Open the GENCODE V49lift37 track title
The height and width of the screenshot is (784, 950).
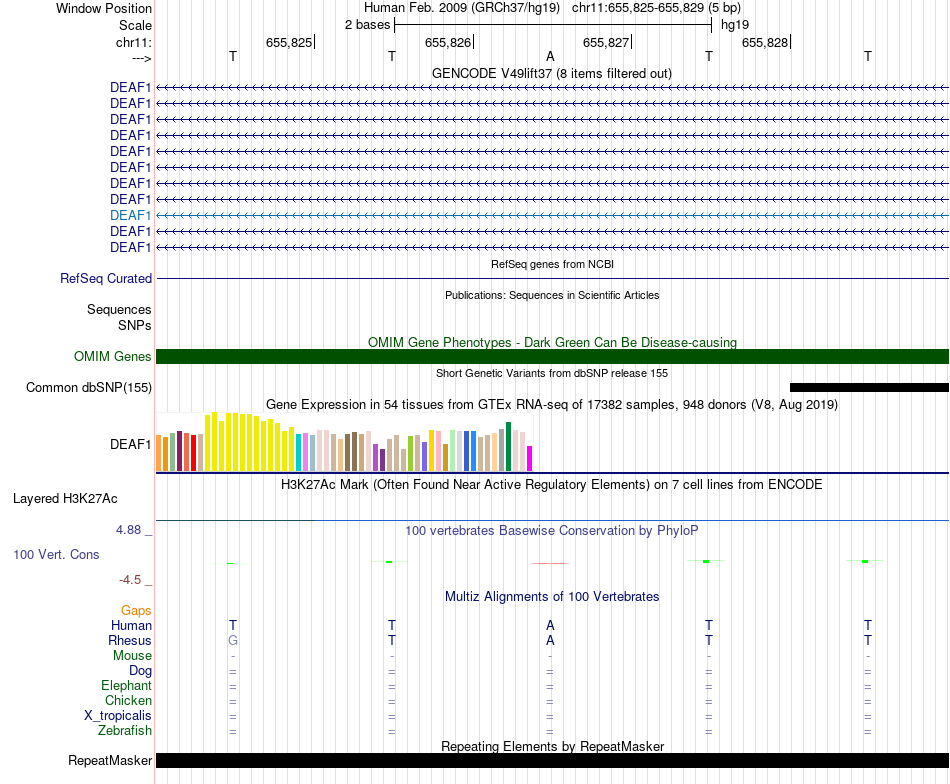click(x=551, y=73)
